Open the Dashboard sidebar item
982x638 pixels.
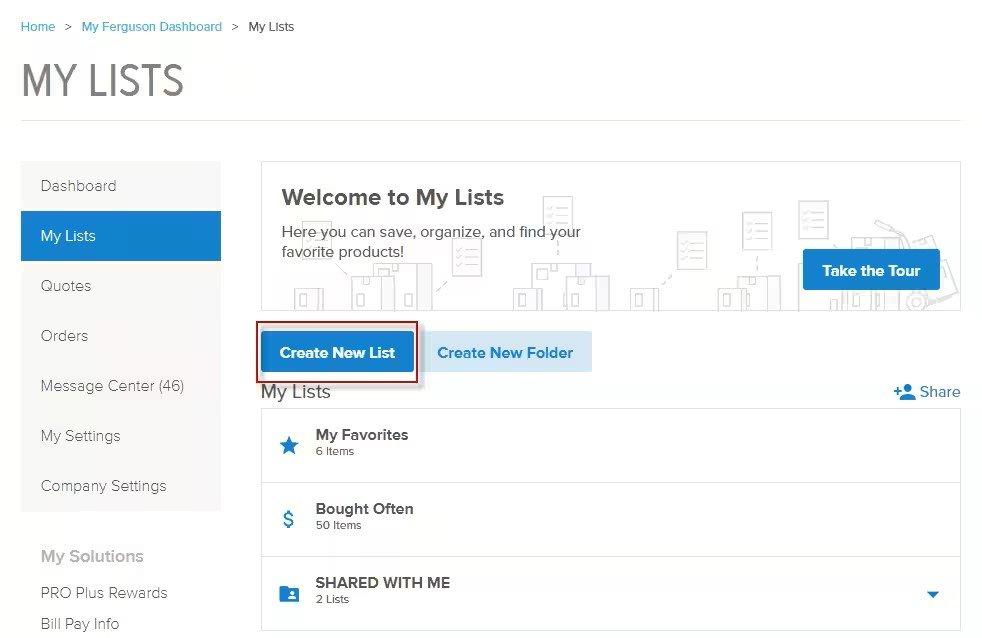(121, 186)
